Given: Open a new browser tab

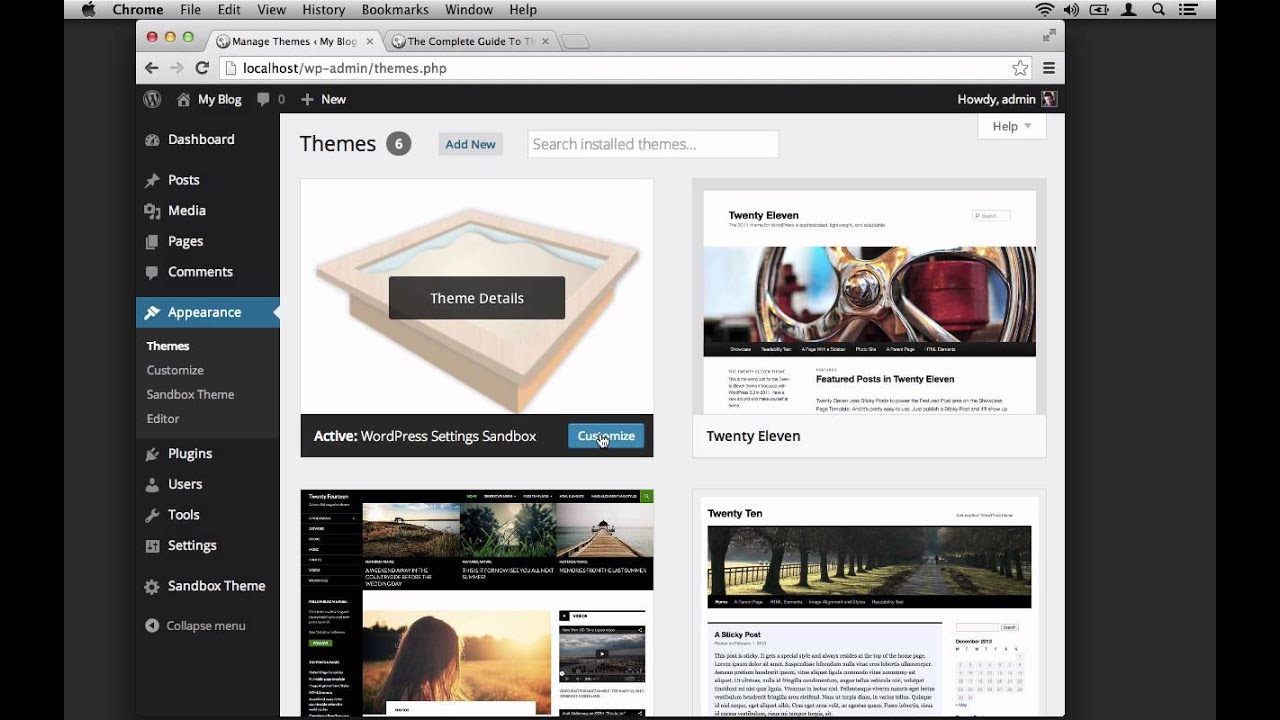Looking at the screenshot, I should point(575,42).
